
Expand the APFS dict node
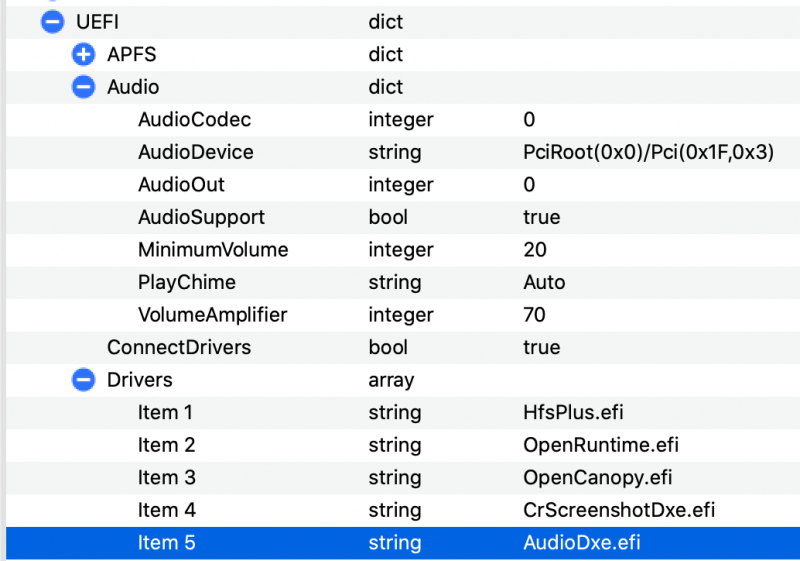tap(84, 55)
